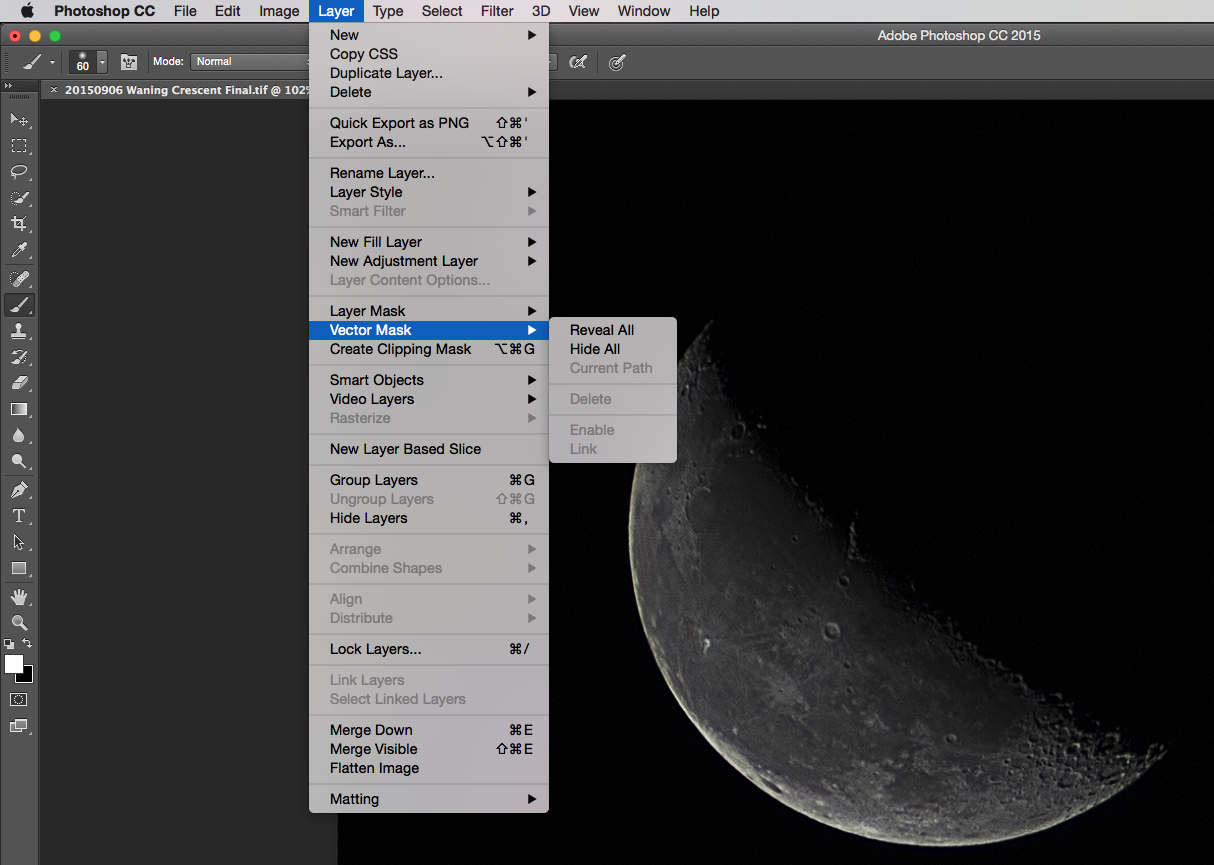Open the Filter menu
The image size is (1214, 865).
(497, 11)
